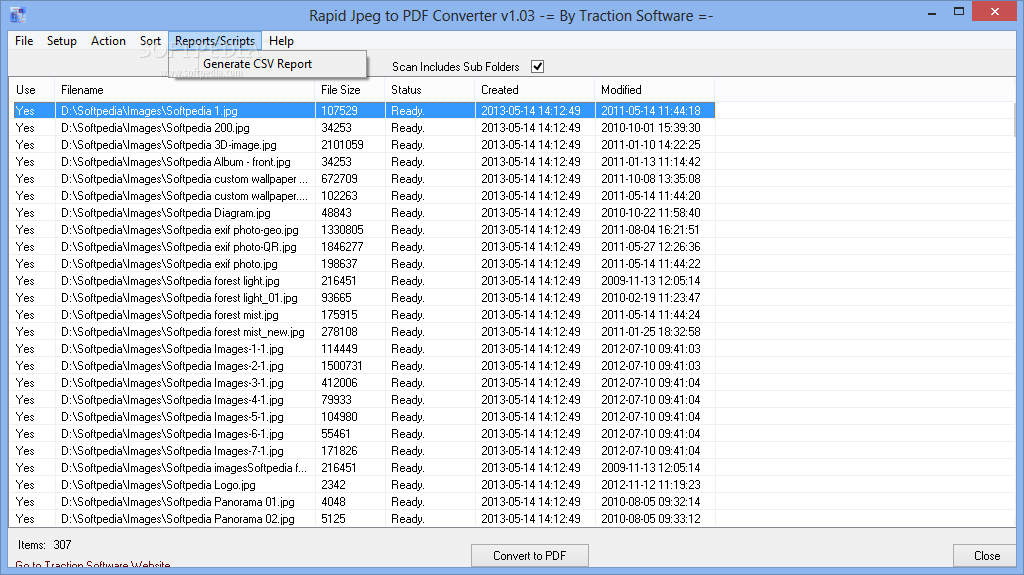
Task: Sort by the Use column header
Action: pyautogui.click(x=32, y=90)
